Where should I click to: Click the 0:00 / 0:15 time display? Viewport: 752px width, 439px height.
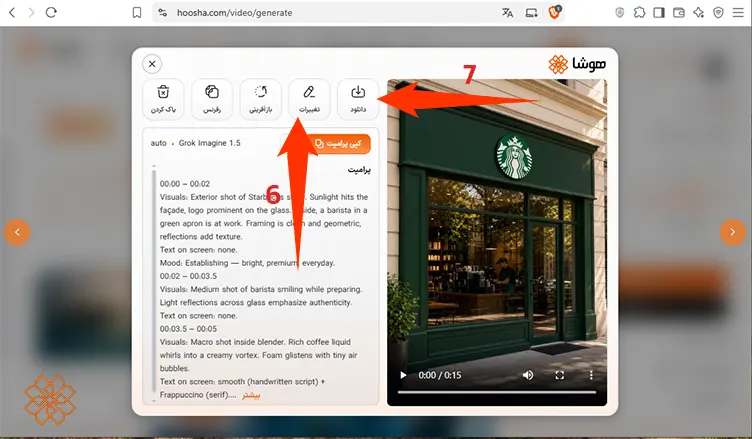pyautogui.click(x=440, y=375)
